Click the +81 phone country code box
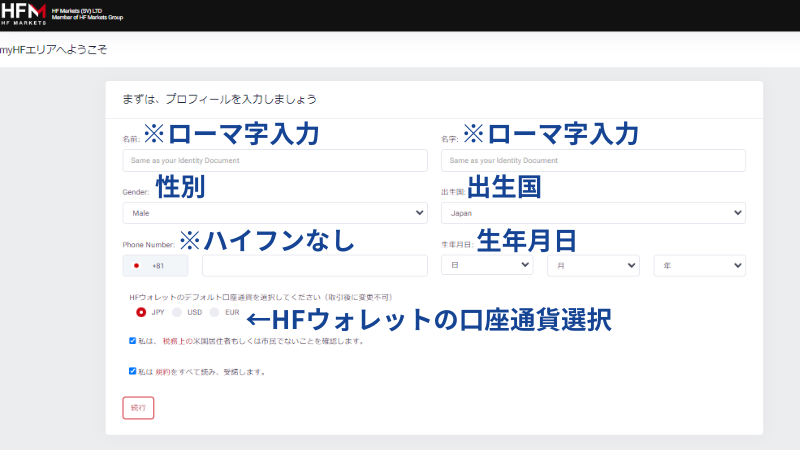 (x=158, y=266)
